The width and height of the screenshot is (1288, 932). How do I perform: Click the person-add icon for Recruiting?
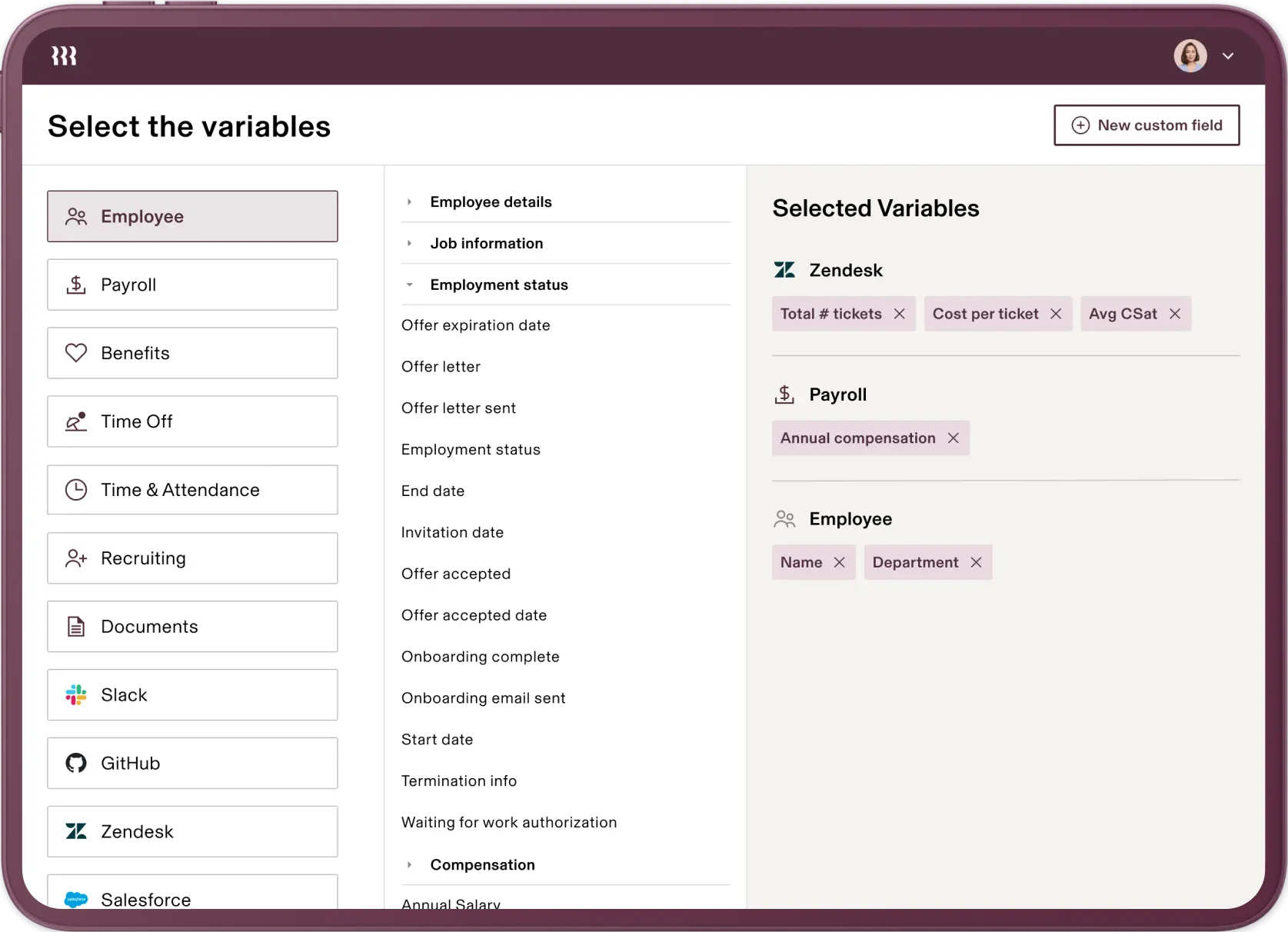76,558
